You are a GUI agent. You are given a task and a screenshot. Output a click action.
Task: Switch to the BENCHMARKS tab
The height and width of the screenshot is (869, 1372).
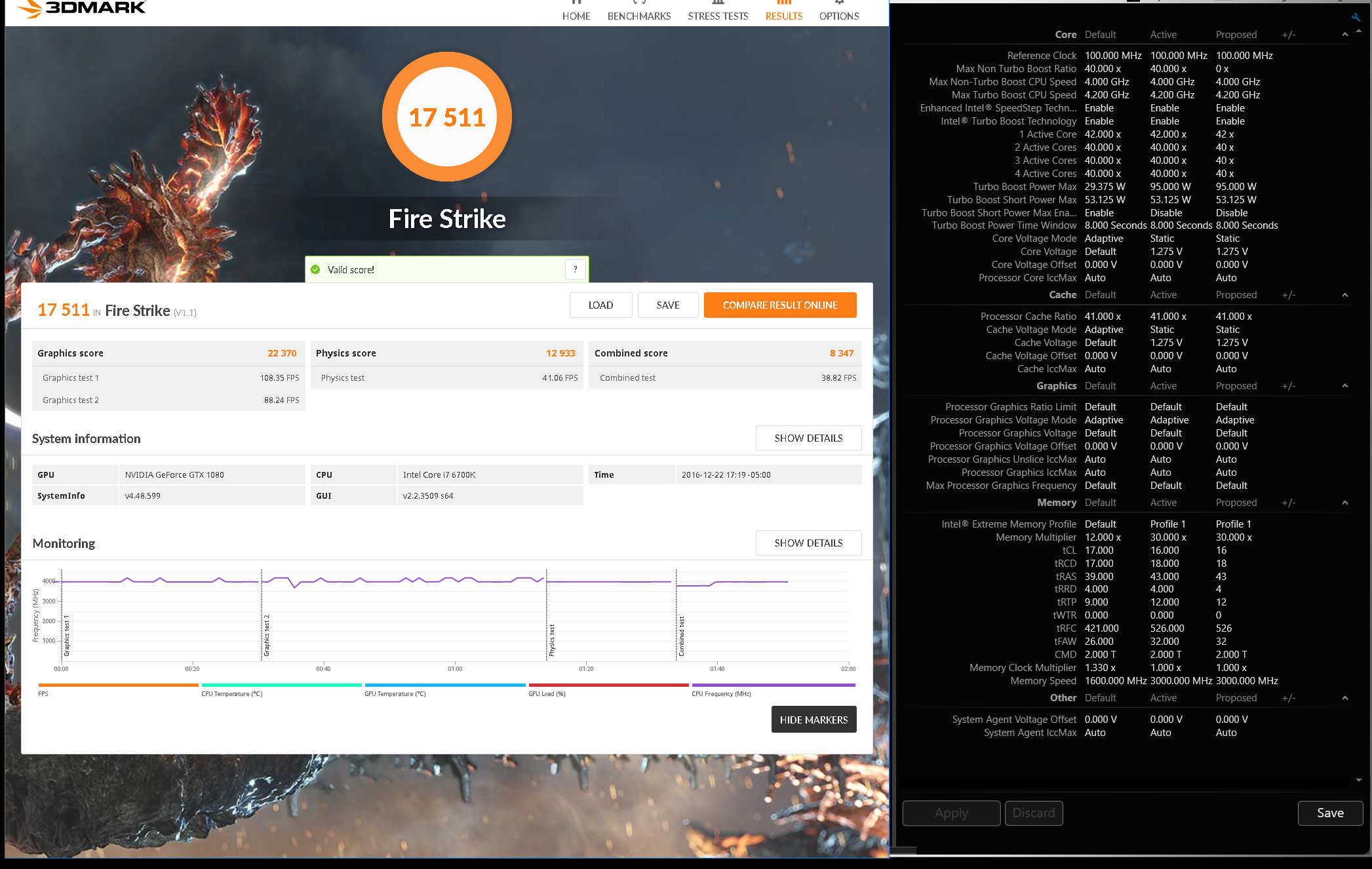(639, 12)
